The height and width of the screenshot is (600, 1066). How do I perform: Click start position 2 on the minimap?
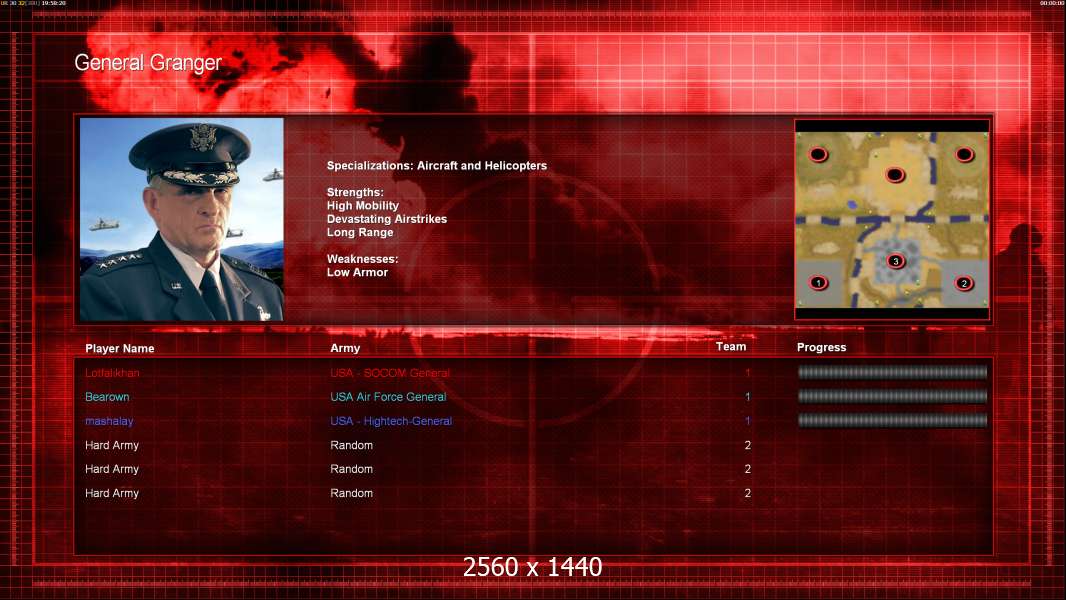(963, 283)
